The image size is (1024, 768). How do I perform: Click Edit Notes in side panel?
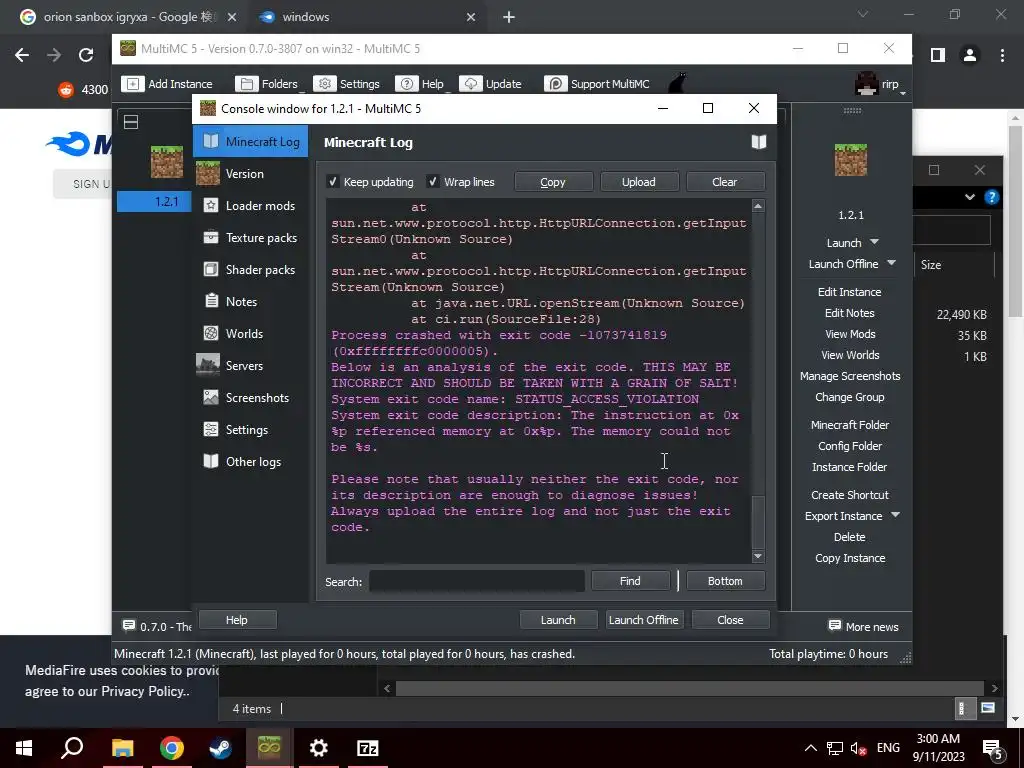pos(850,313)
